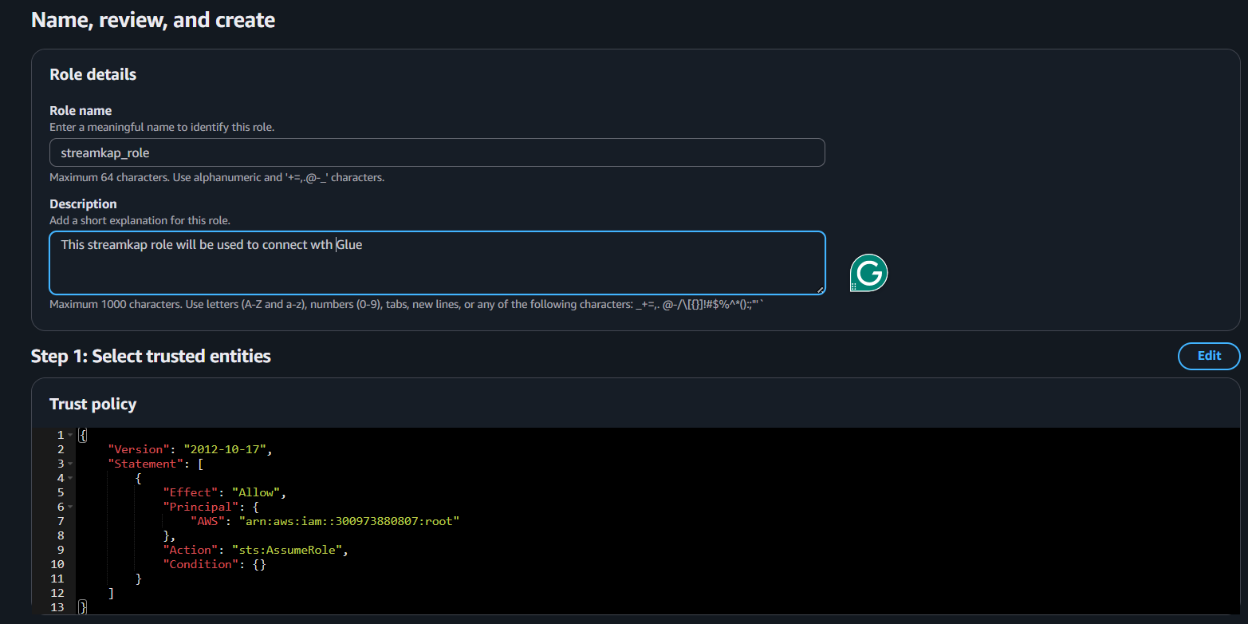Click the "2012-10-17" value in the policy
This screenshot has width=1248, height=624.
(226, 449)
